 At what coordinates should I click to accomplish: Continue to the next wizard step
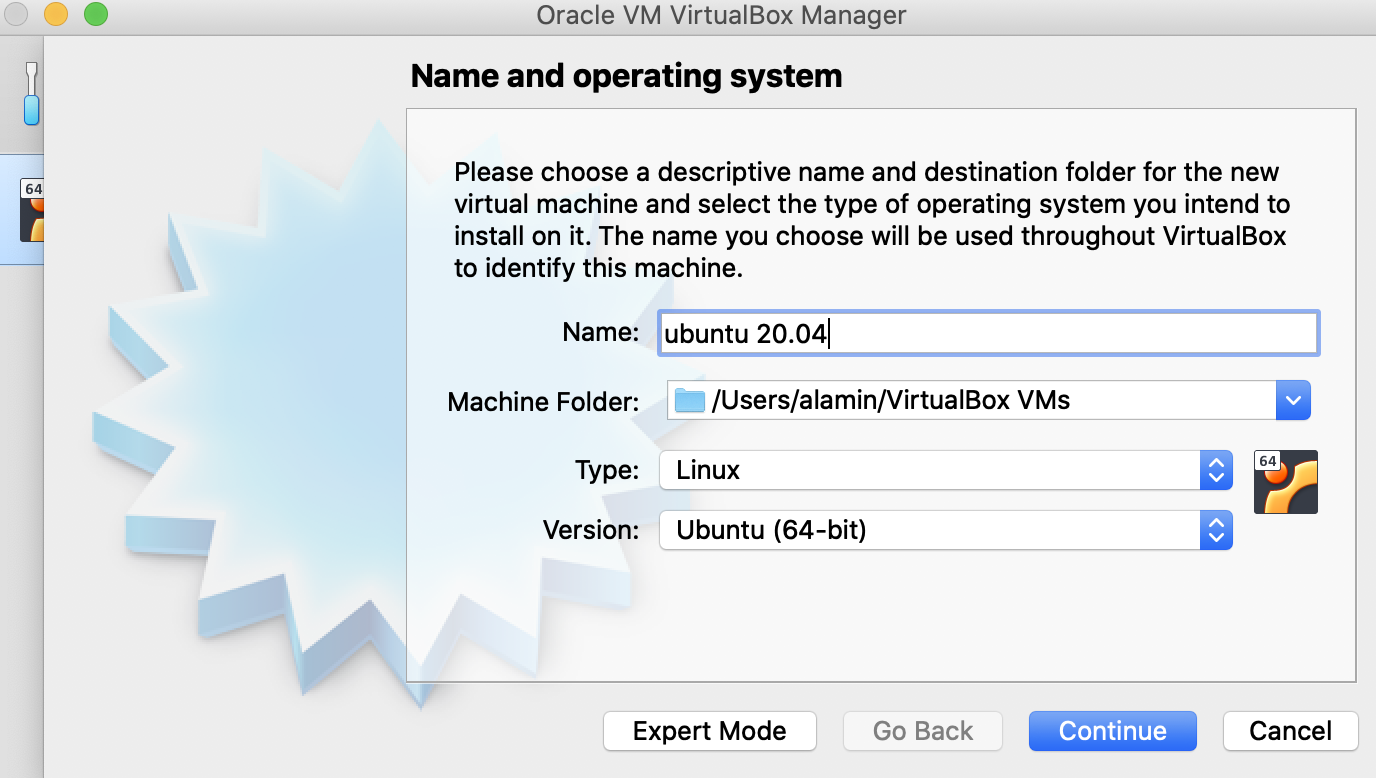point(1113,731)
